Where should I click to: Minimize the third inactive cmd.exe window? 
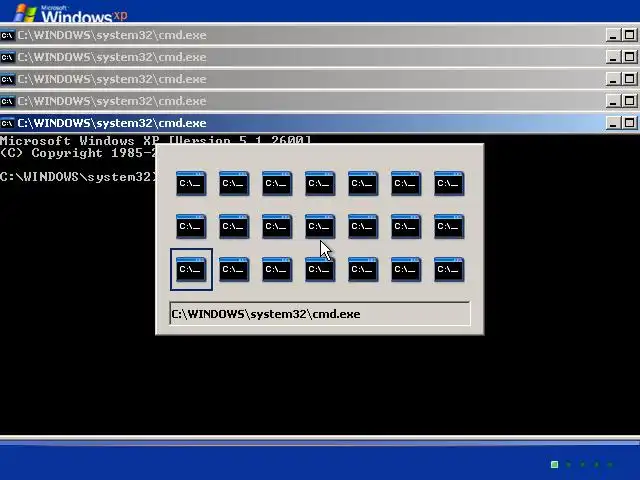(x=613, y=79)
